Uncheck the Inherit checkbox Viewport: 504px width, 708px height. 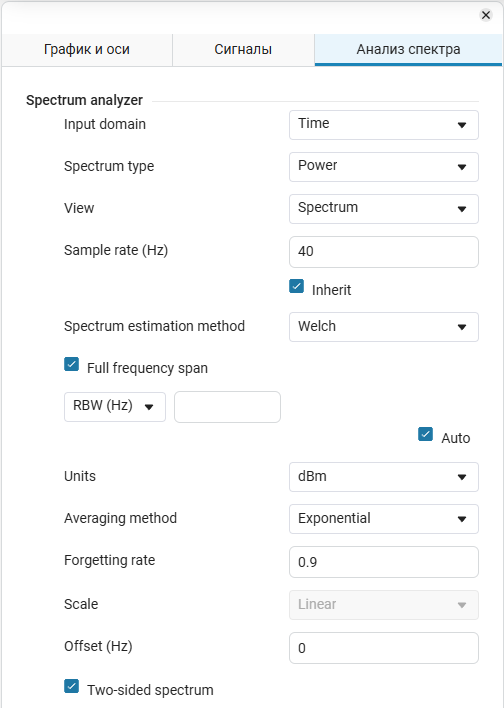[x=296, y=286]
